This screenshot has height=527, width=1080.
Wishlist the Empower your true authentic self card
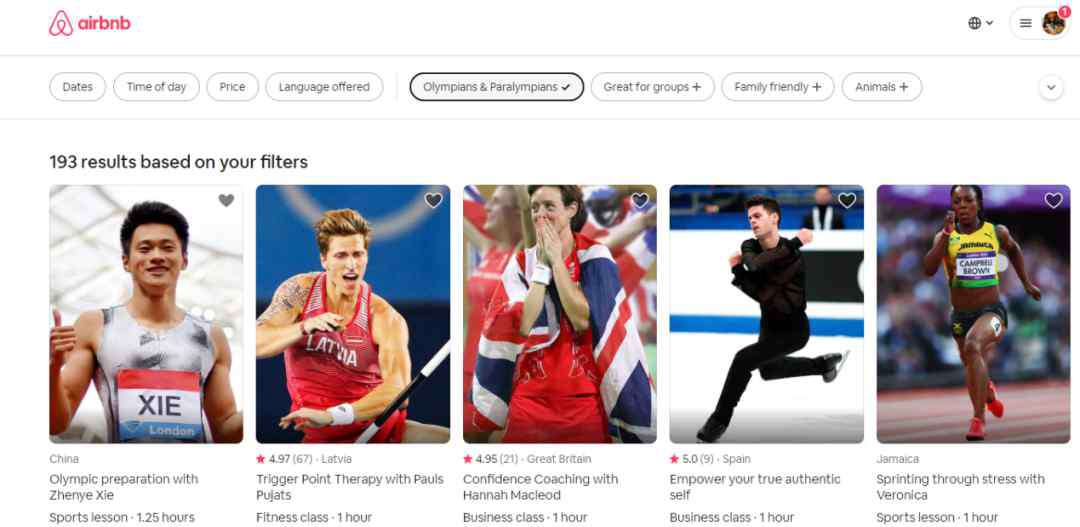pyautogui.click(x=847, y=200)
